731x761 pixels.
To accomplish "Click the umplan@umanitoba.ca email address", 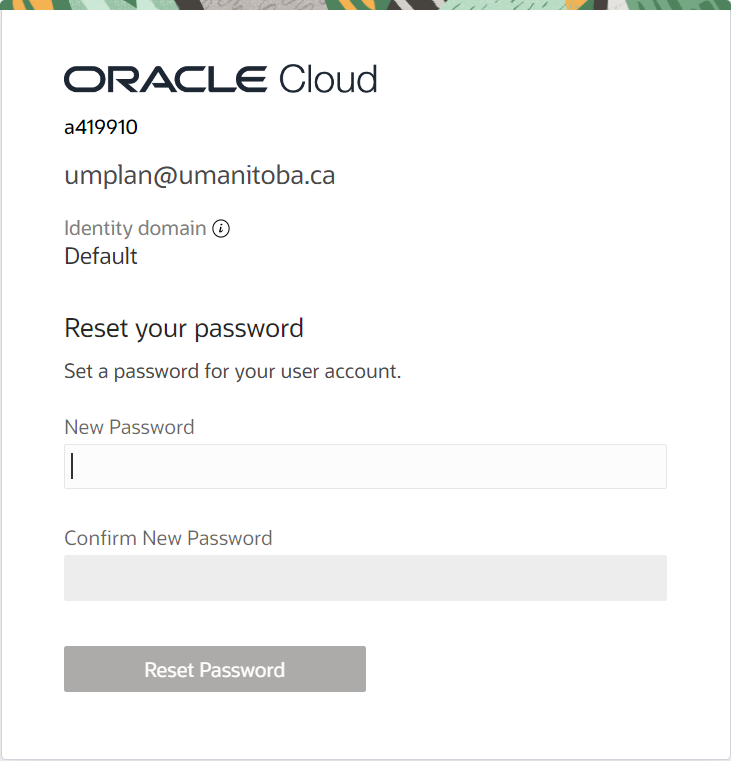I will point(199,176).
